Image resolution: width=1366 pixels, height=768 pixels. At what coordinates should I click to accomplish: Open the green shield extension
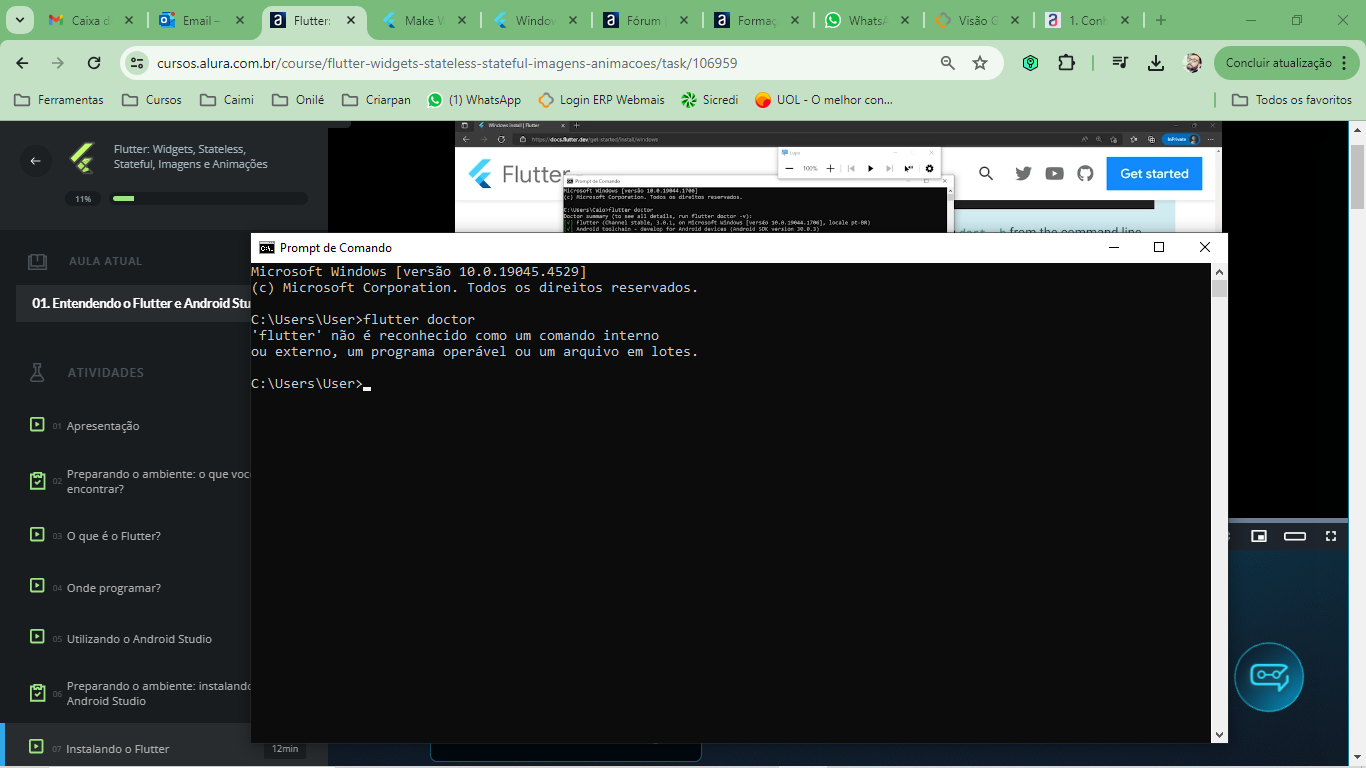point(1030,63)
